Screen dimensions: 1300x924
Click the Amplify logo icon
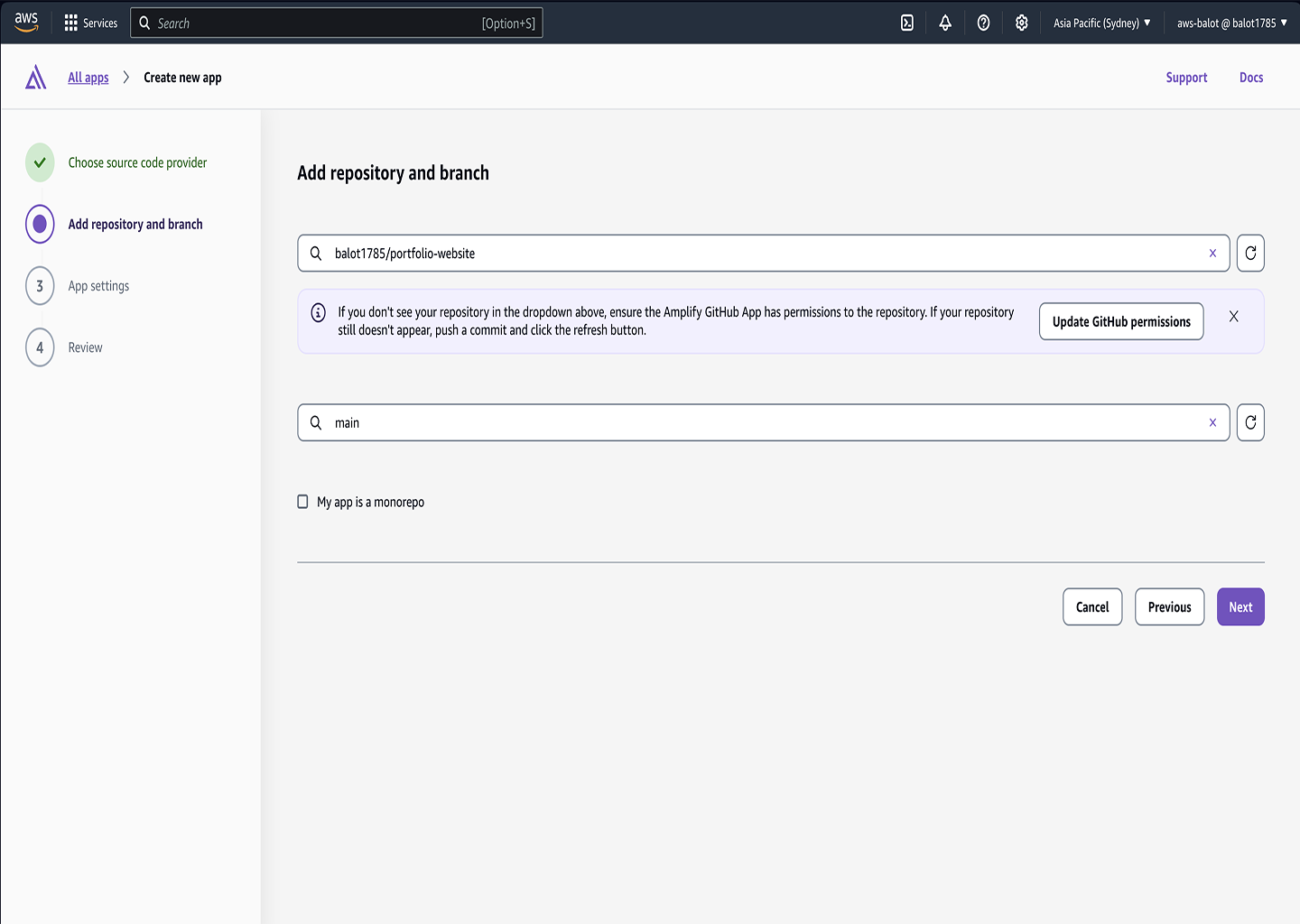(36, 78)
